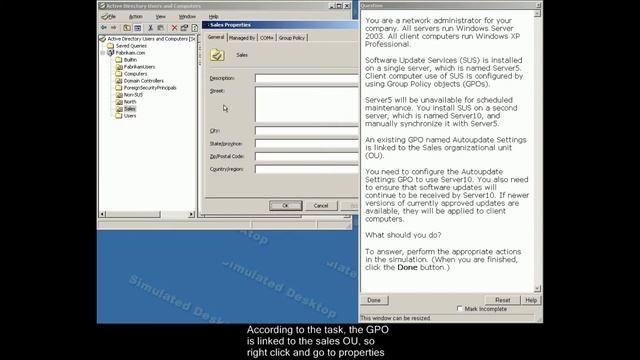Collapse the Fabrikam.com tree node
The image size is (640, 360).
[103, 53]
